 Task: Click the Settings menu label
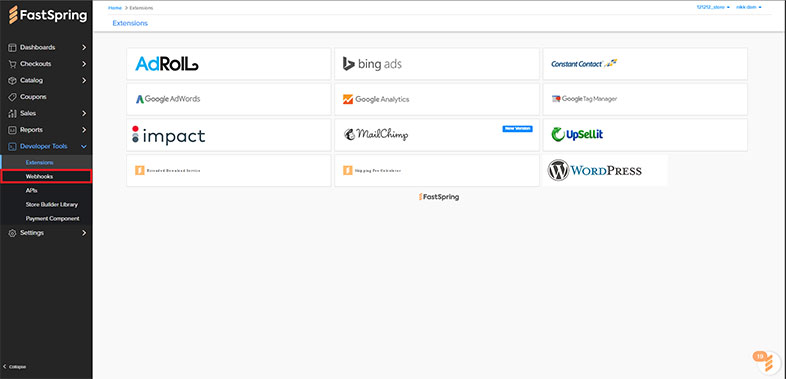tap(32, 233)
